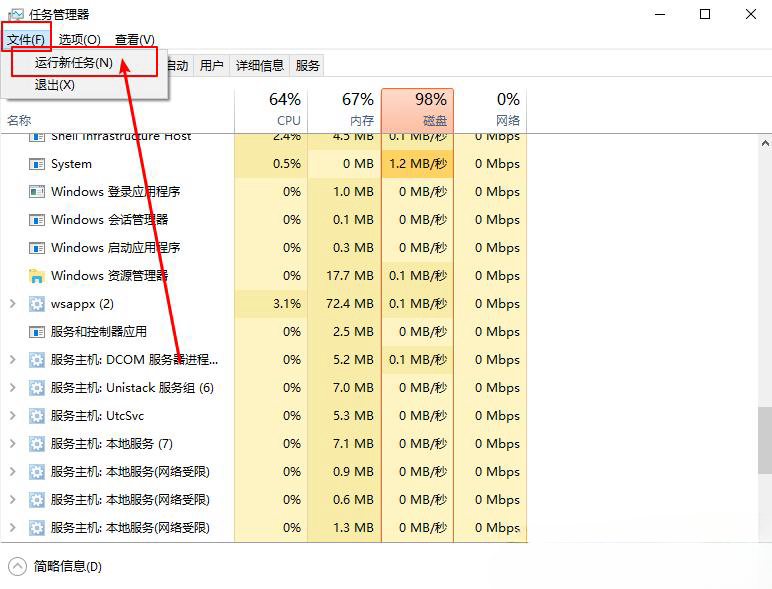Click the 5.3 MB UtcSvc memory value
The width and height of the screenshot is (772, 589).
tap(353, 416)
